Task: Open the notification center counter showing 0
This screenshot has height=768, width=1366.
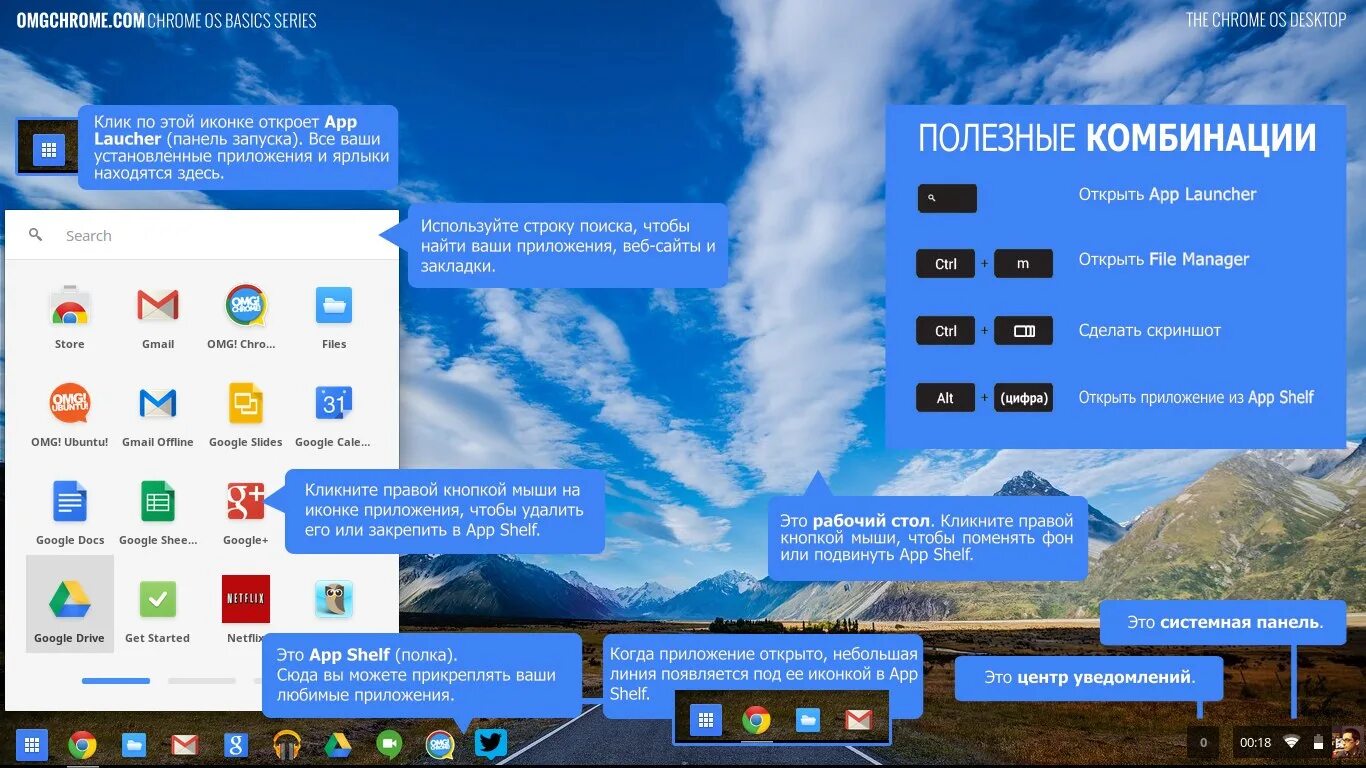Action: tap(1203, 742)
